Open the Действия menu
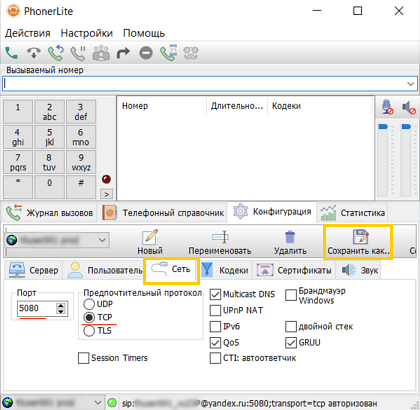Screen dimensions: 420x410 click(x=28, y=33)
